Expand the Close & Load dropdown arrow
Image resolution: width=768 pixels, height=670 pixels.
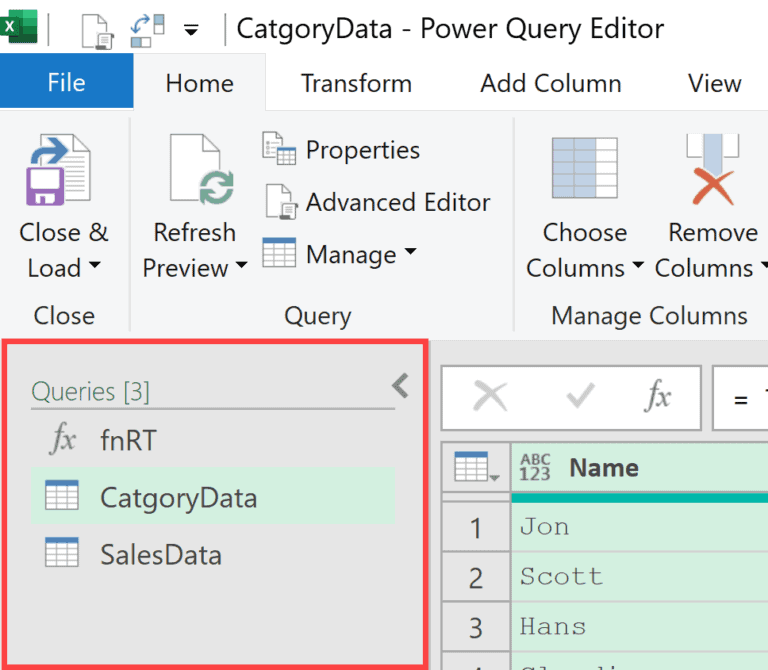(x=95, y=265)
